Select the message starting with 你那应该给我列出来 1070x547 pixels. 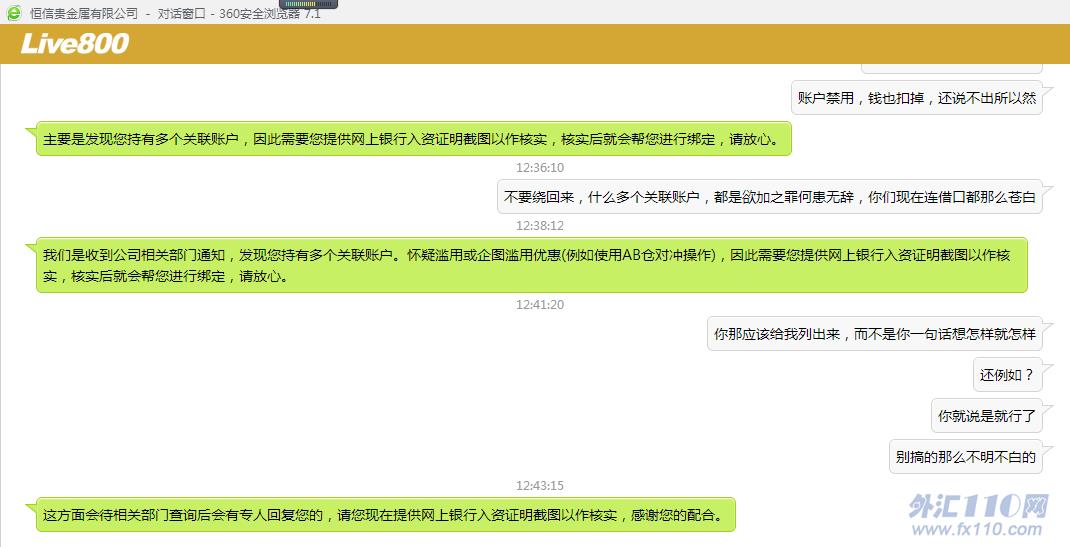874,334
